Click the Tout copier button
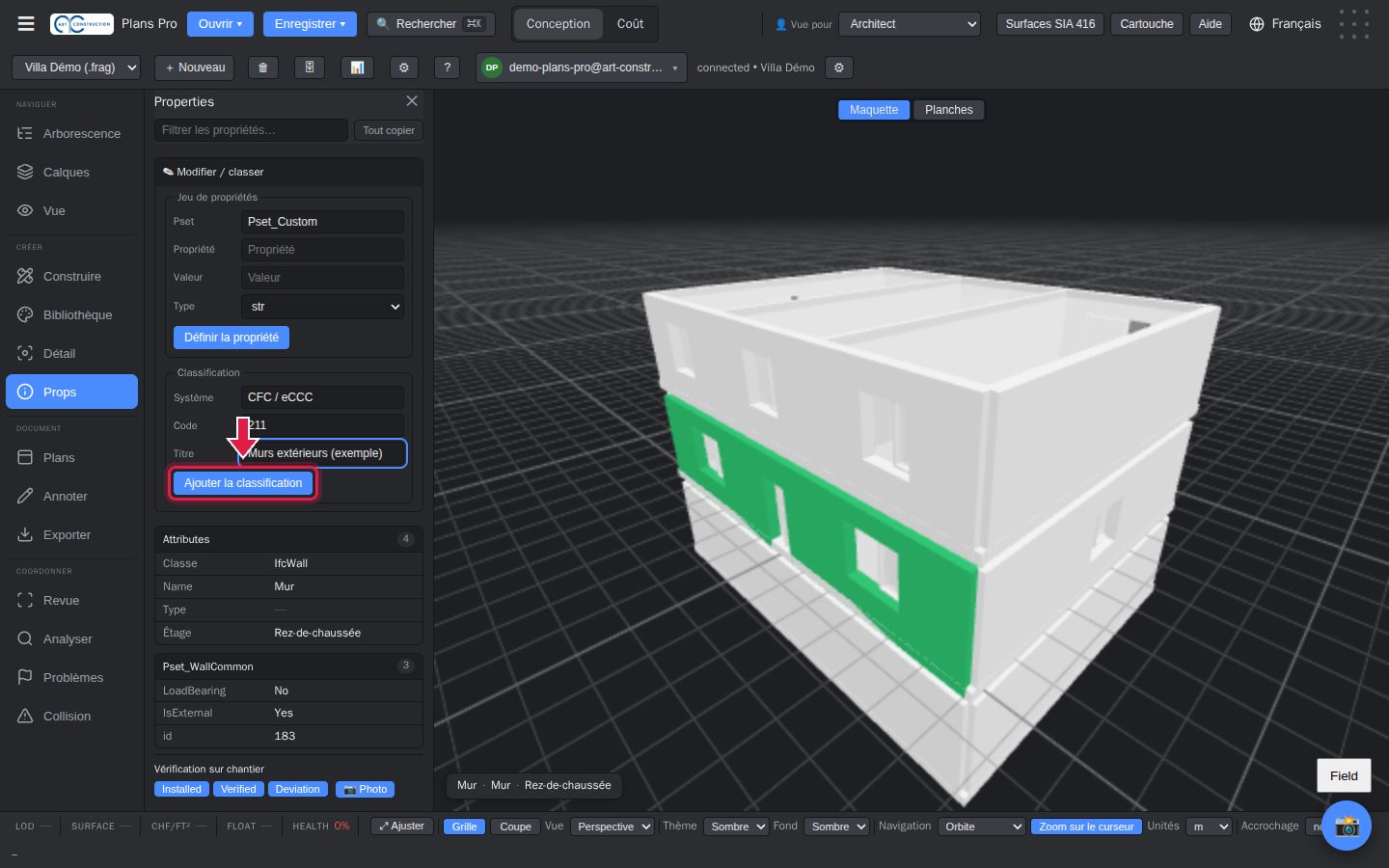The height and width of the screenshot is (868, 1389). point(389,130)
